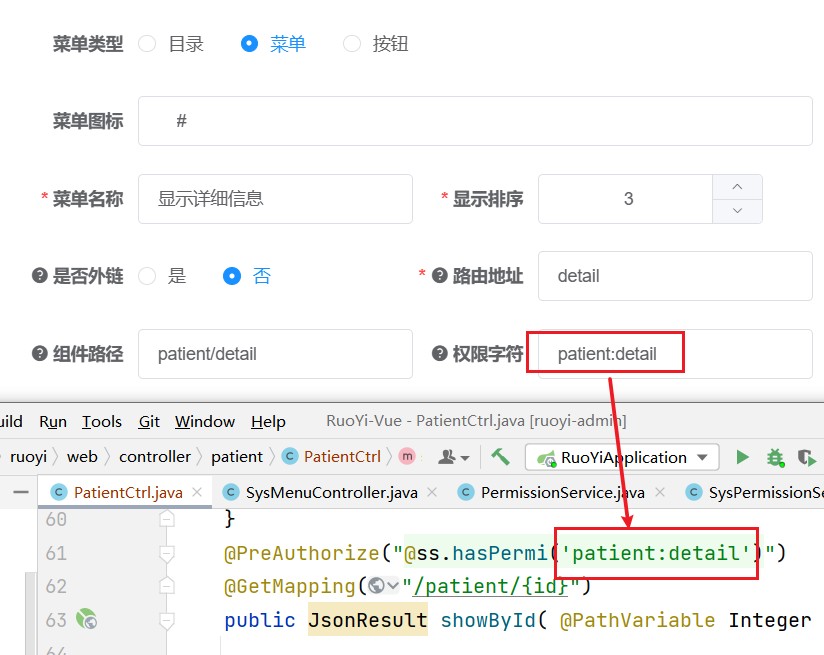Open the Window menu
Viewport: 824px width, 655px height.
click(205, 422)
